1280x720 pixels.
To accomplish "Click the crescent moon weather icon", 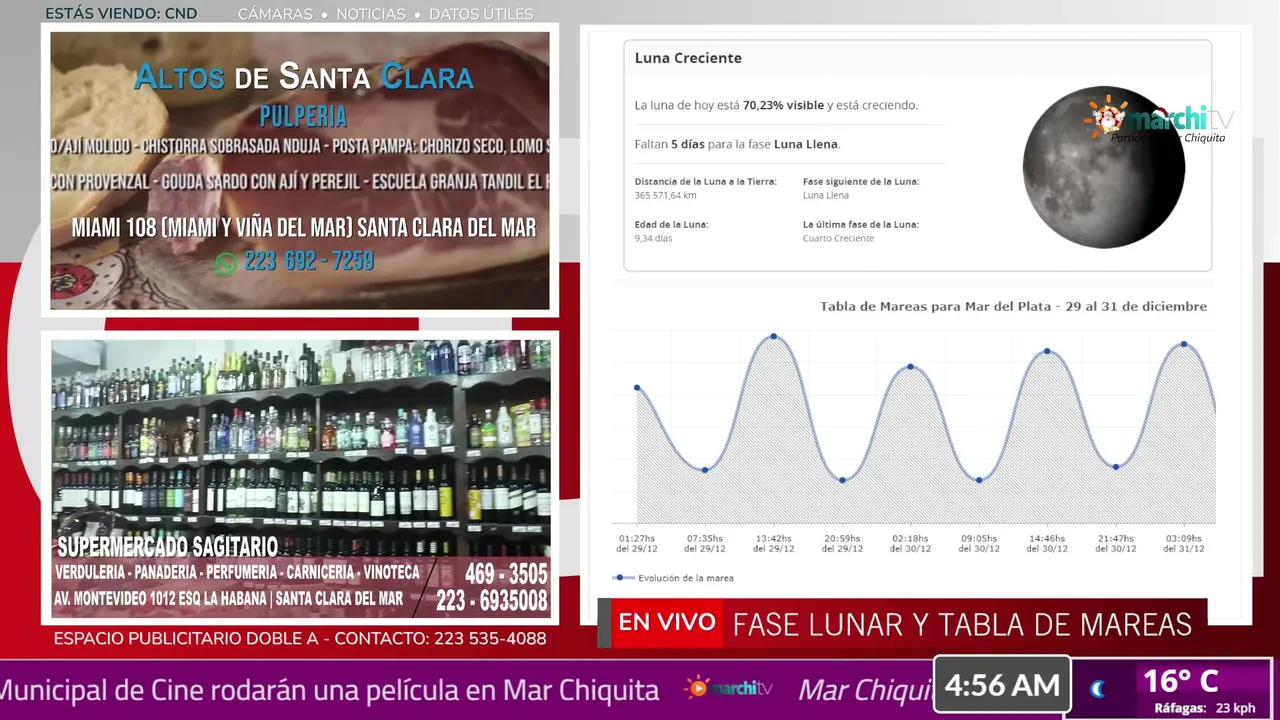I will coord(1097,688).
